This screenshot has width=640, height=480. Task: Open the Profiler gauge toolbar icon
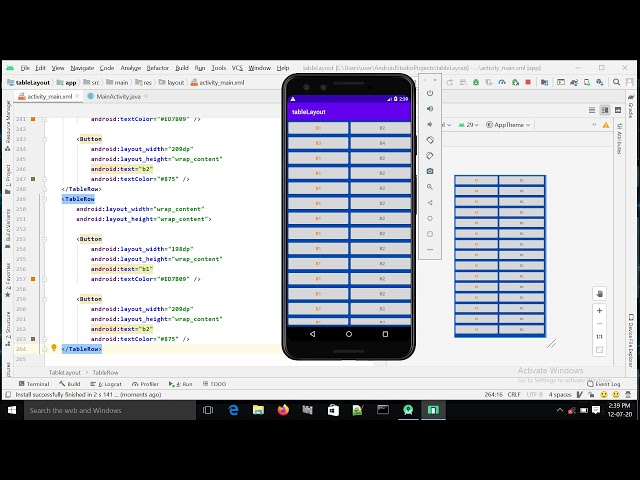(502, 82)
